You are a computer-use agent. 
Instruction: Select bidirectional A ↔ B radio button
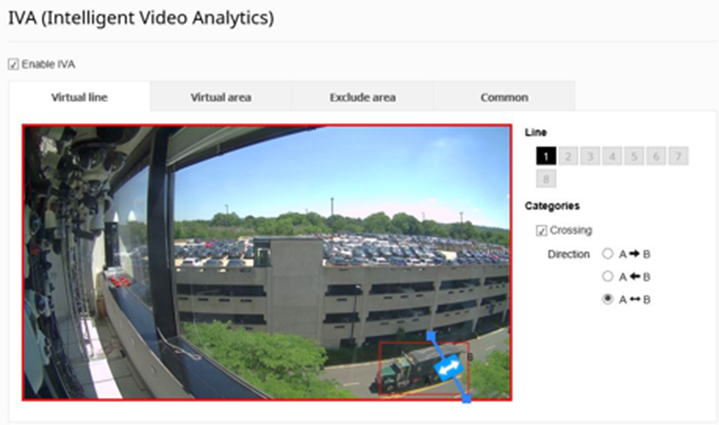tap(608, 299)
